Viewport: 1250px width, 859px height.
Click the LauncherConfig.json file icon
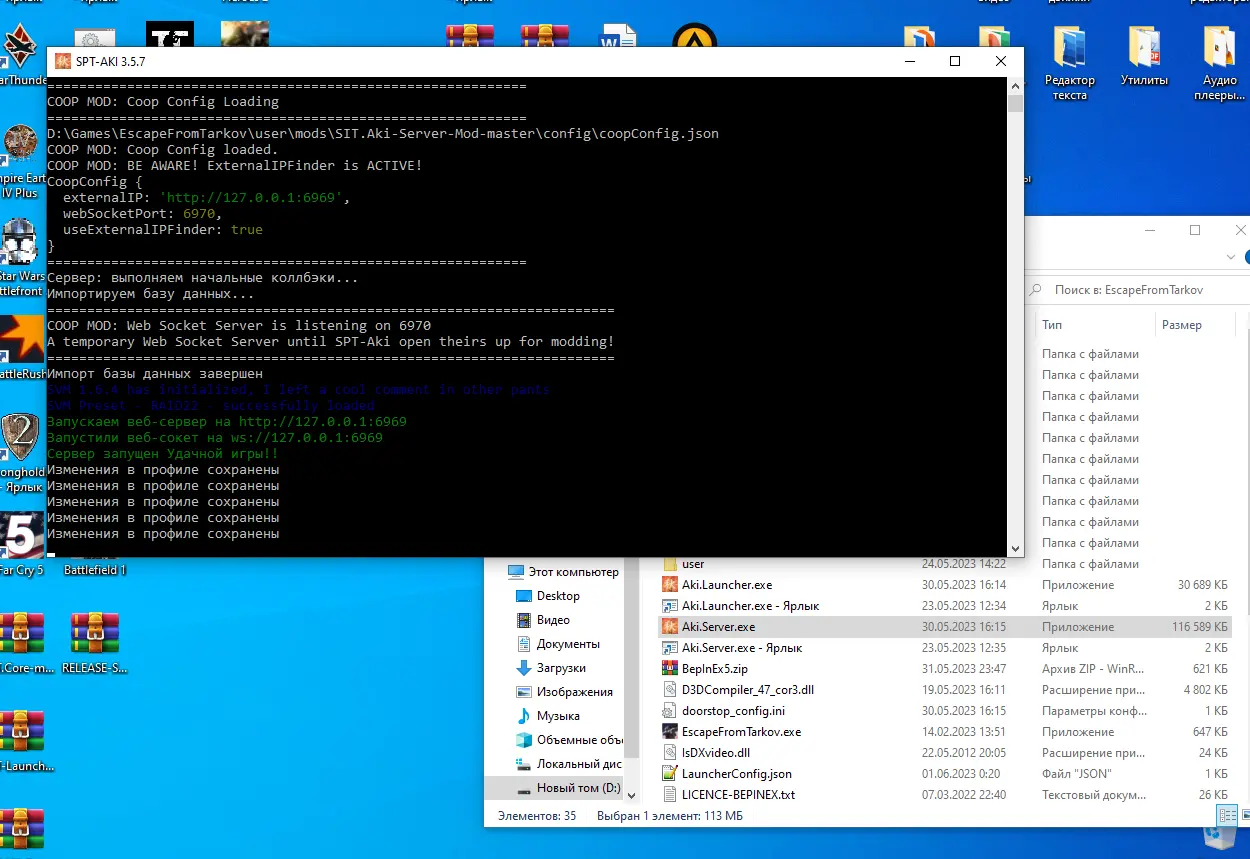tap(670, 774)
